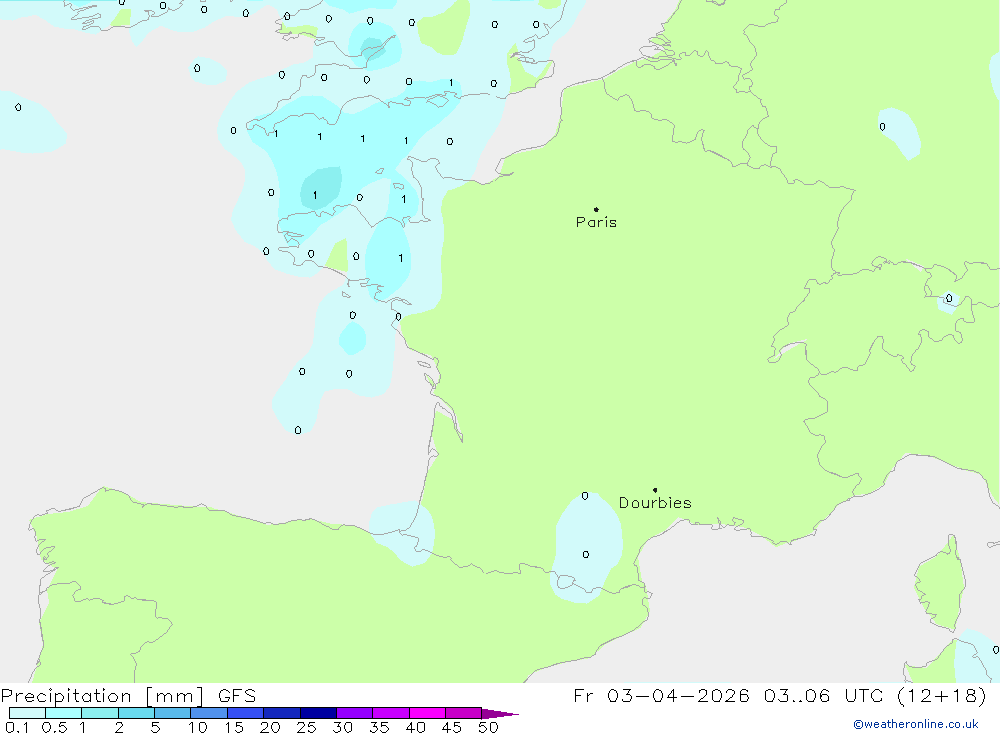The width and height of the screenshot is (1000, 733).
Task: Click the 'Fr' weekday abbreviation in footer
Action: (x=584, y=695)
